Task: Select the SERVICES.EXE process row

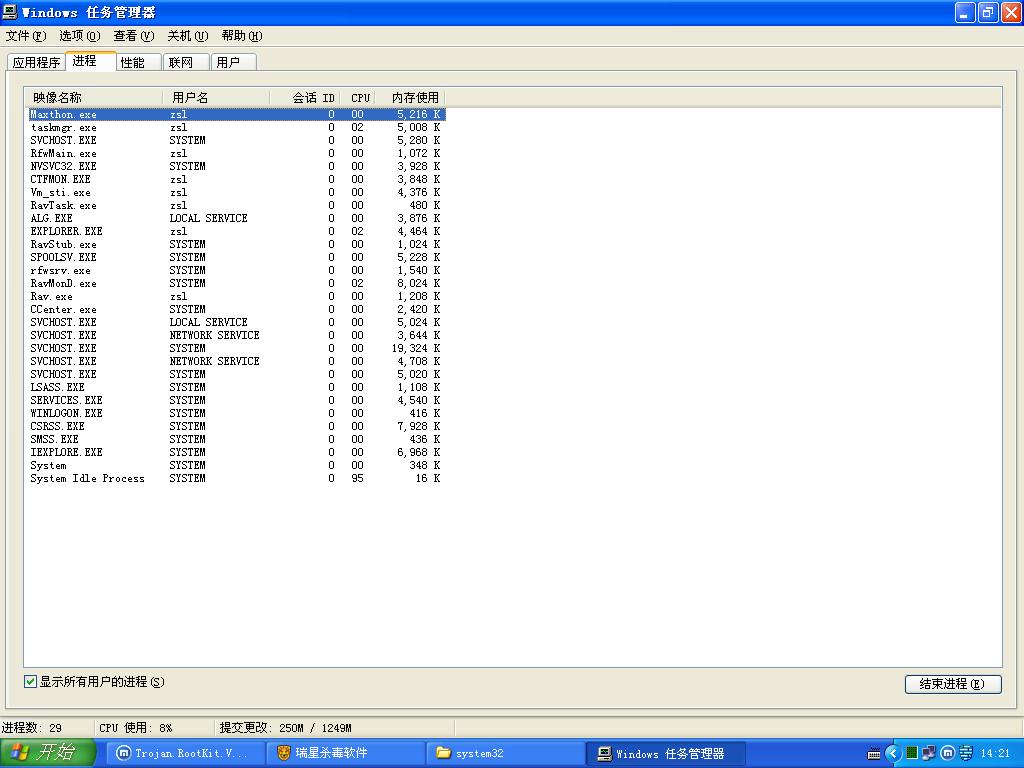Action: pyautogui.click(x=236, y=400)
